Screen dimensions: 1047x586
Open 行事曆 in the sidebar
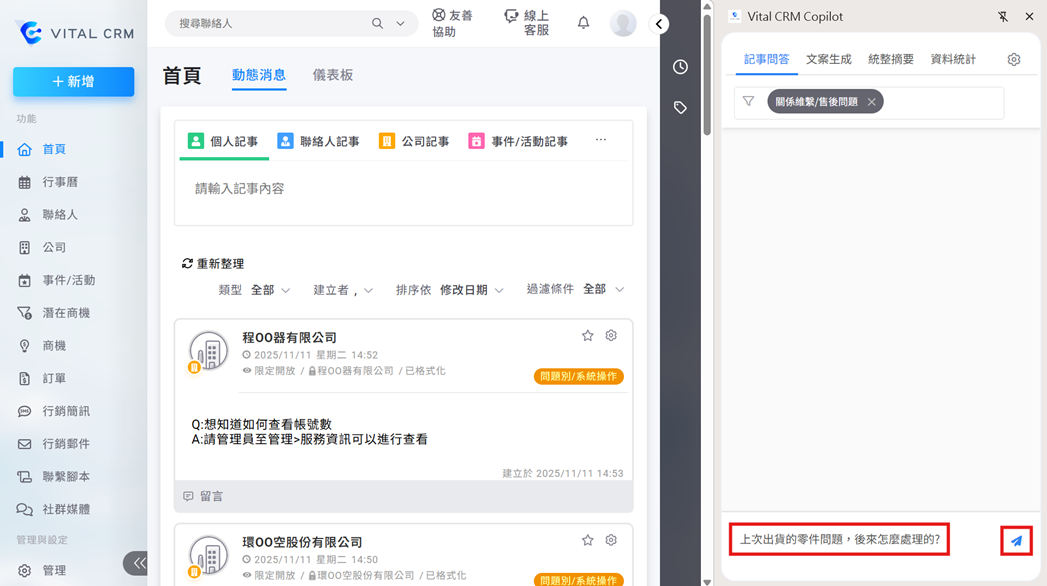point(60,182)
